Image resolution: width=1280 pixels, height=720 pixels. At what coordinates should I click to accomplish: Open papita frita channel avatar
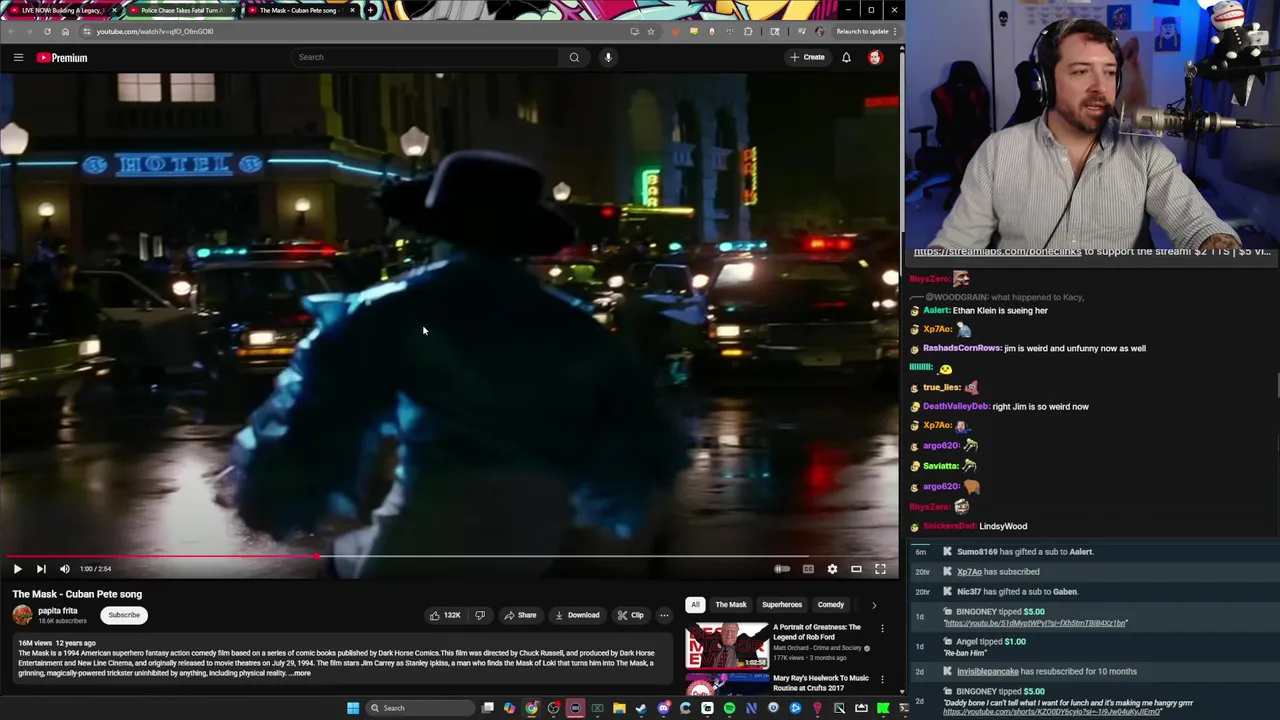[22, 615]
